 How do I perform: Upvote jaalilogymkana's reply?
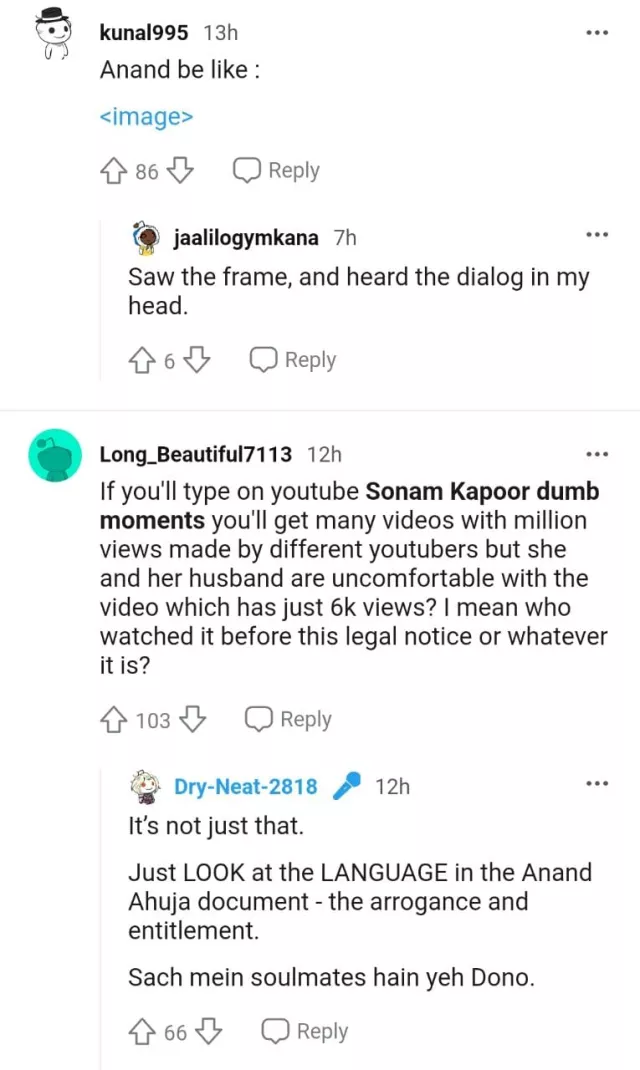coord(139,360)
